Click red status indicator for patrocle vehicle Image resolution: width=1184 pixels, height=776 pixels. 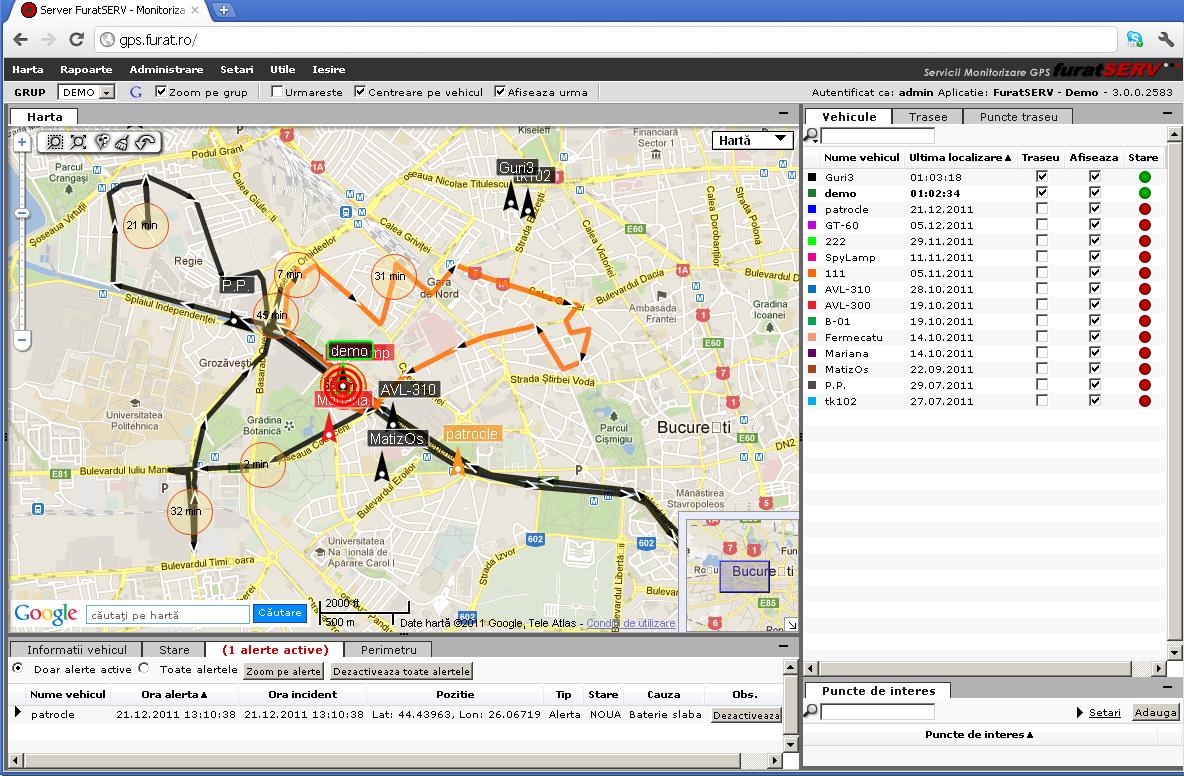(x=1145, y=209)
